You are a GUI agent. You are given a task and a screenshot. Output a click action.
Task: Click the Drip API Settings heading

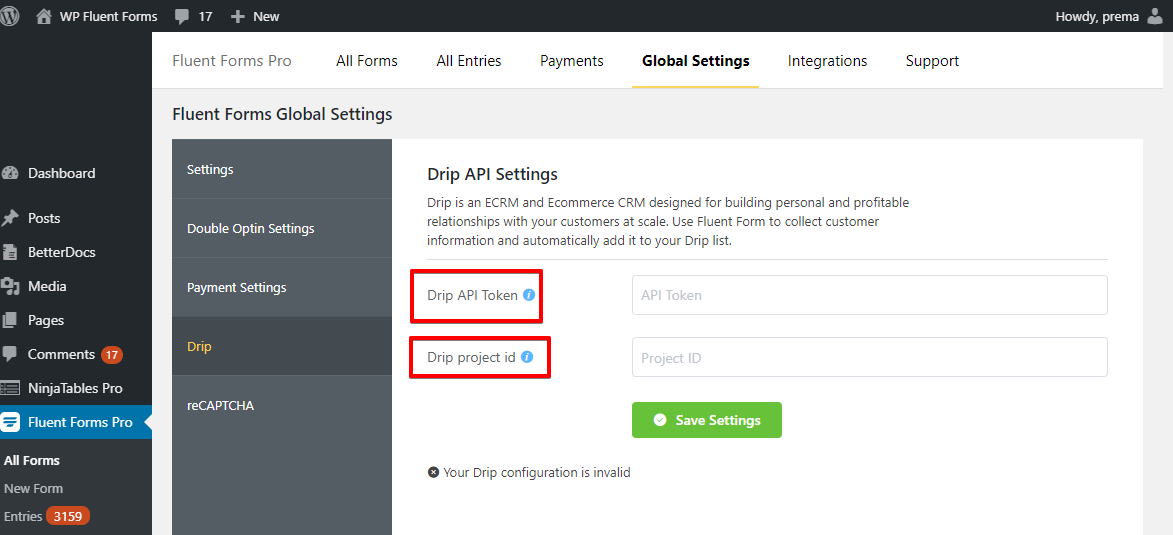[x=492, y=174]
